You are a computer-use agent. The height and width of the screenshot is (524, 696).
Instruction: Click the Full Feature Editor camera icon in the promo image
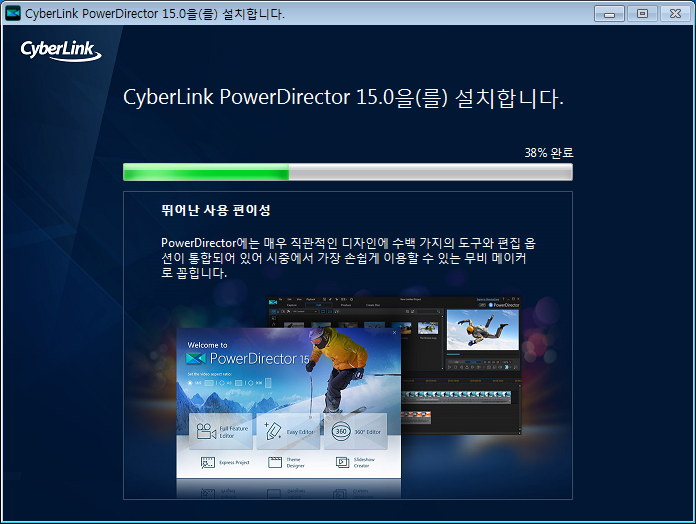coord(206,431)
